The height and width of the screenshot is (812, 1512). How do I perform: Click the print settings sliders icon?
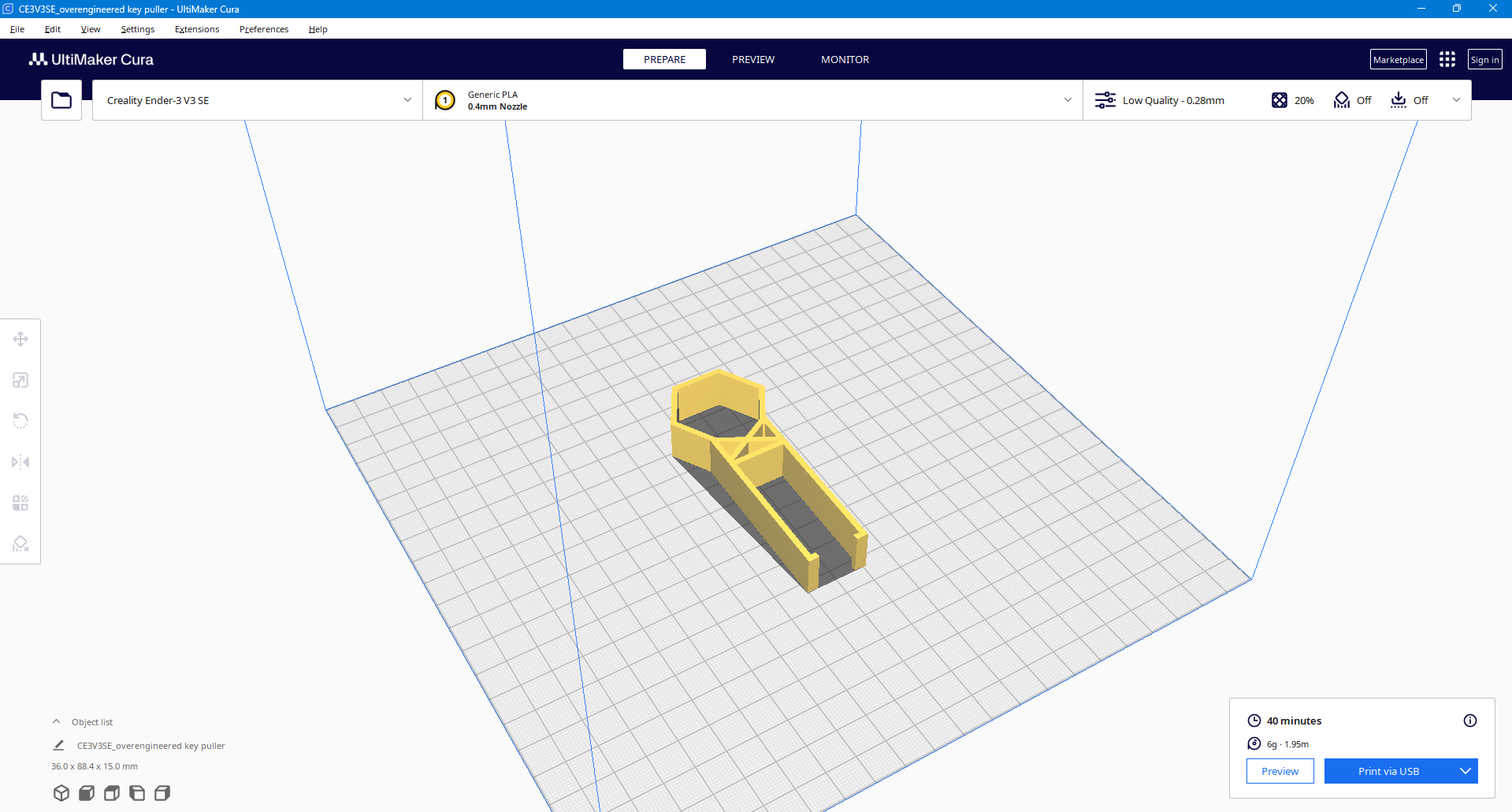[1105, 100]
